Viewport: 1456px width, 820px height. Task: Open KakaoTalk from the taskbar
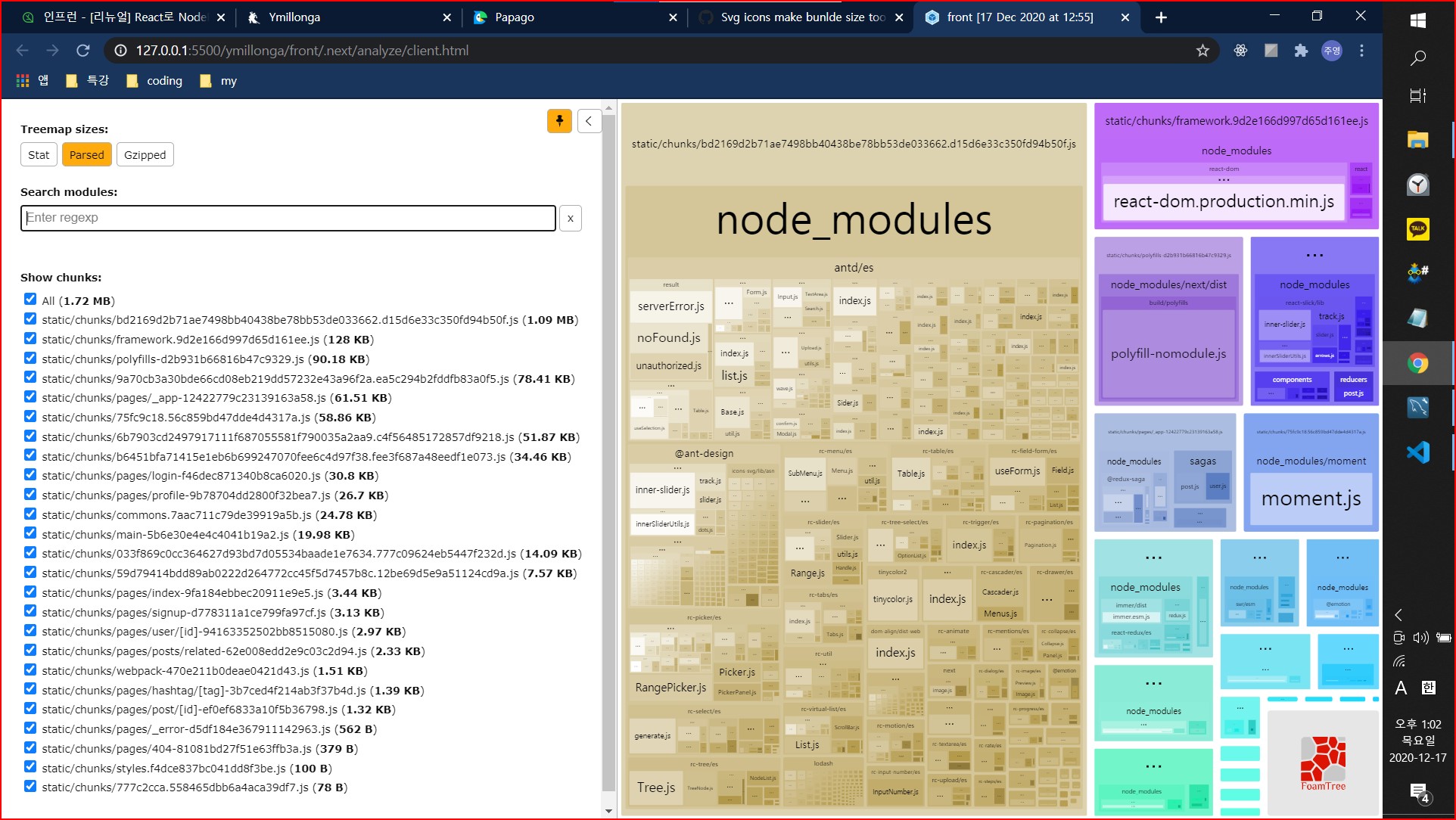(1418, 228)
